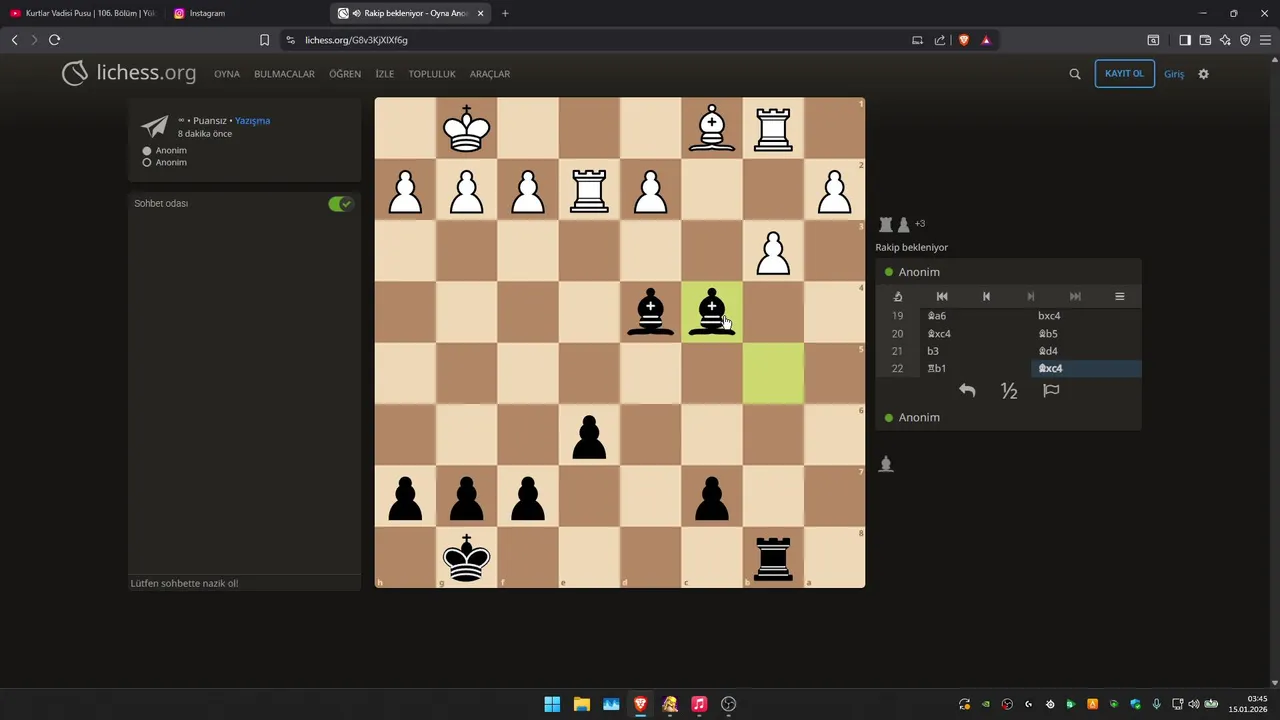Go to next move button

point(1031,296)
